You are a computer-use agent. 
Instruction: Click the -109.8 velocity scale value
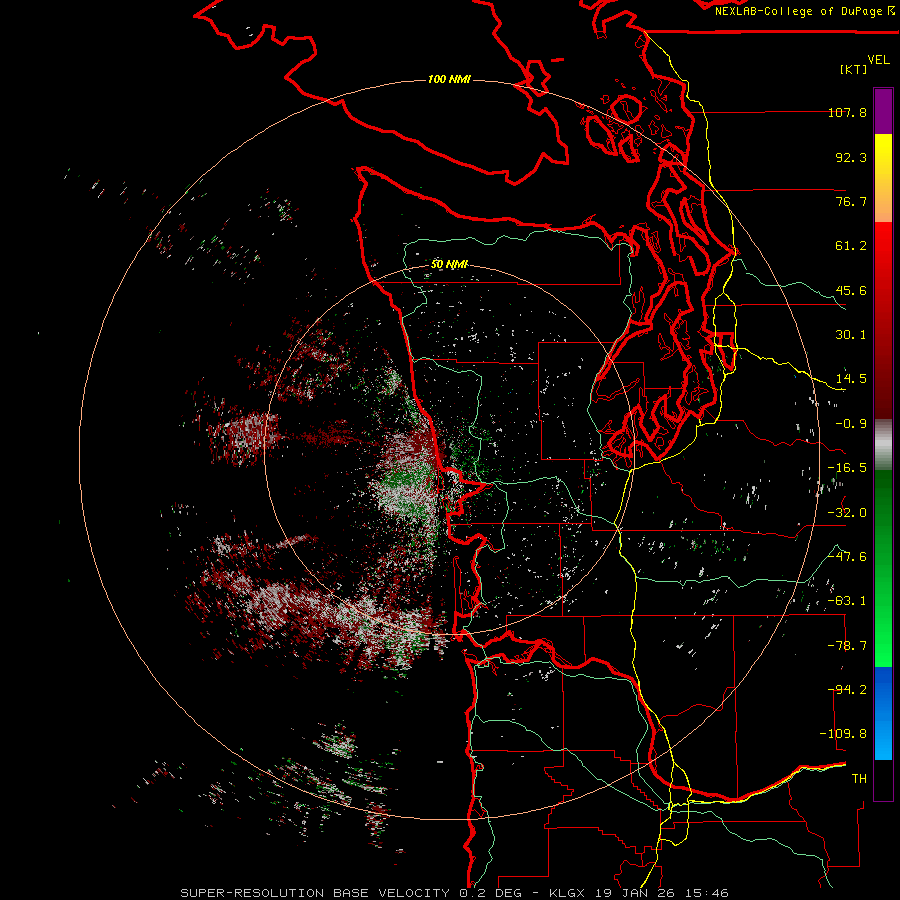(x=843, y=734)
